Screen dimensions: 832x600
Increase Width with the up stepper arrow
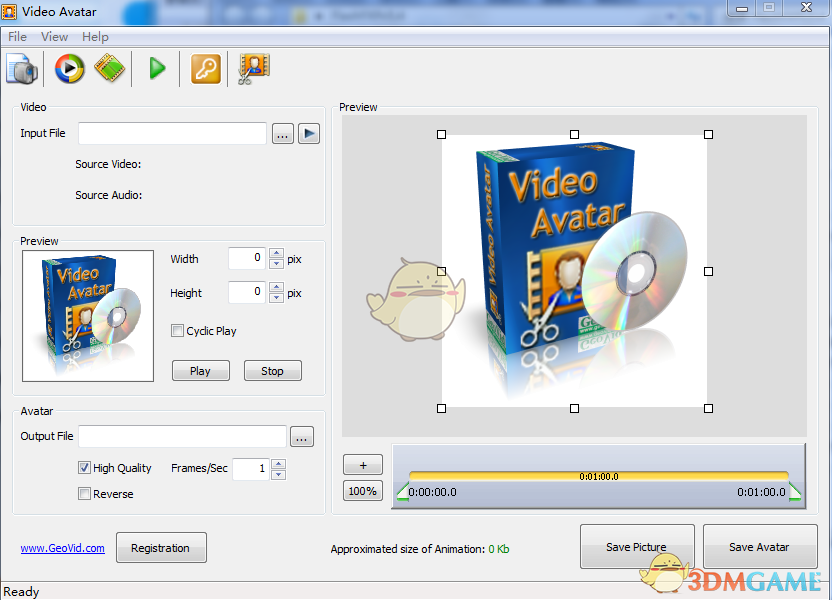[x=276, y=253]
